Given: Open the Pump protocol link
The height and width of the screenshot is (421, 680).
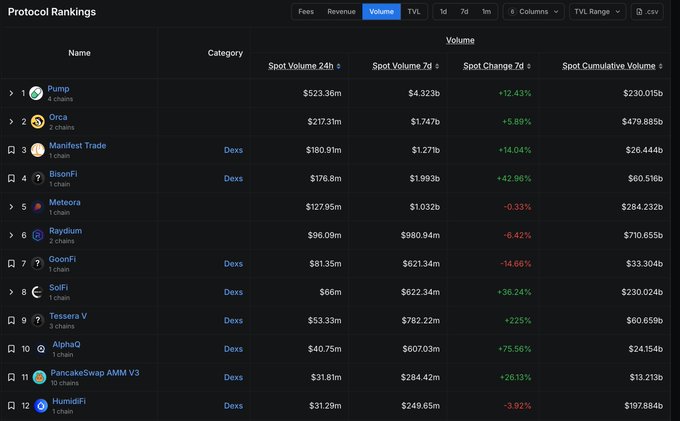Looking at the screenshot, I should tap(58, 88).
